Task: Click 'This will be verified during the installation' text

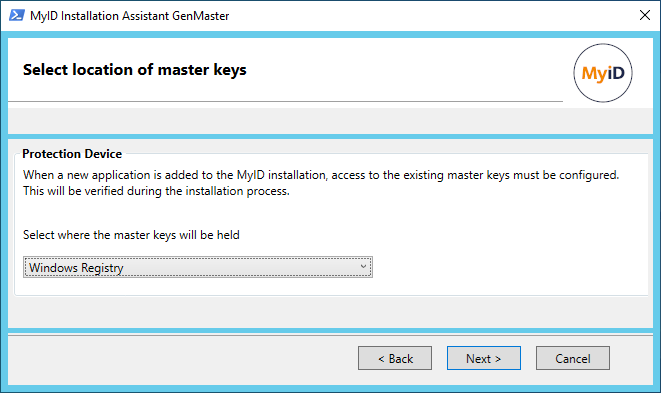Action: (156, 191)
